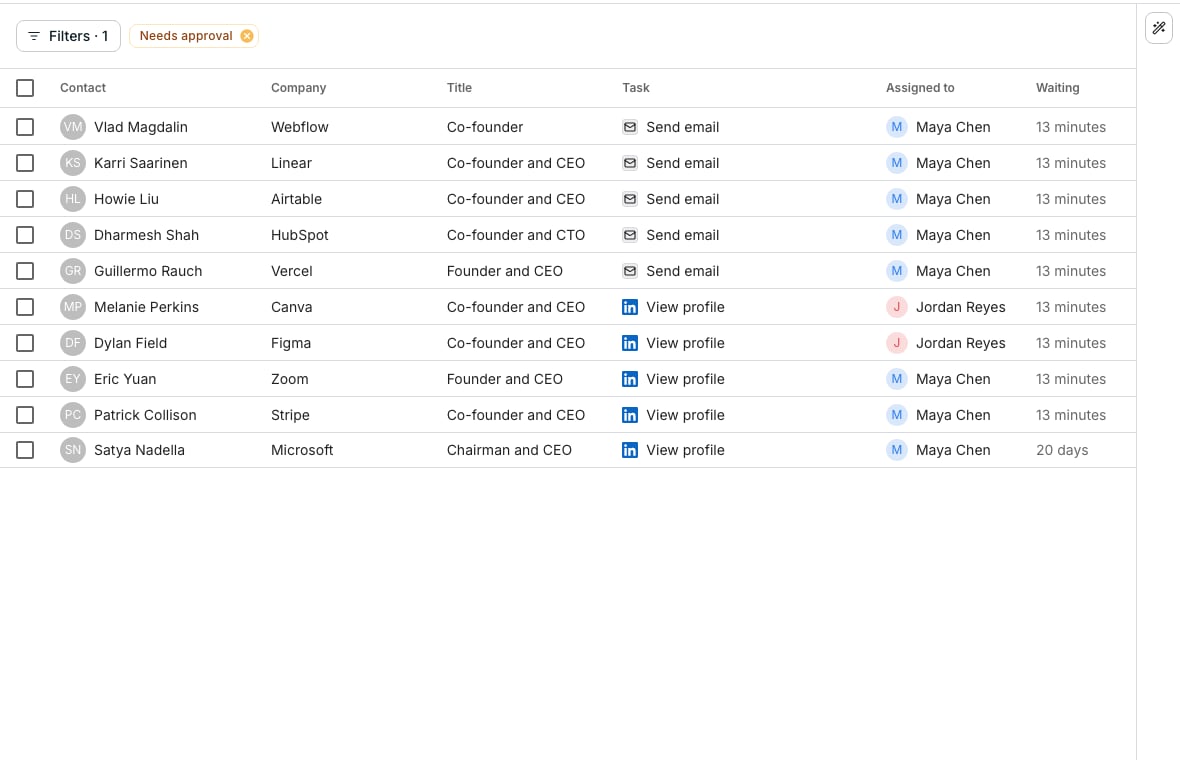Click the EY avatar for Eric Yuan
Screen dimensions: 1180x760
[x=73, y=379]
